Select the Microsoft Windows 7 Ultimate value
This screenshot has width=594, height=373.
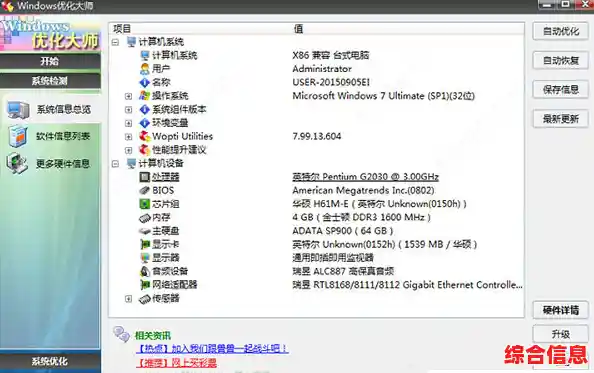(383, 96)
